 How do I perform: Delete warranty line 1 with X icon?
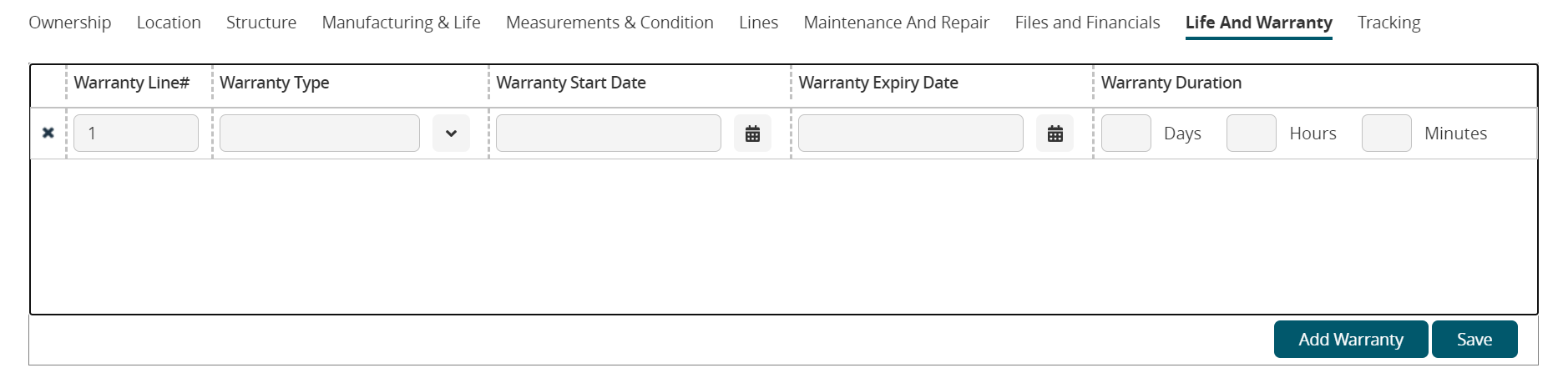pos(48,133)
